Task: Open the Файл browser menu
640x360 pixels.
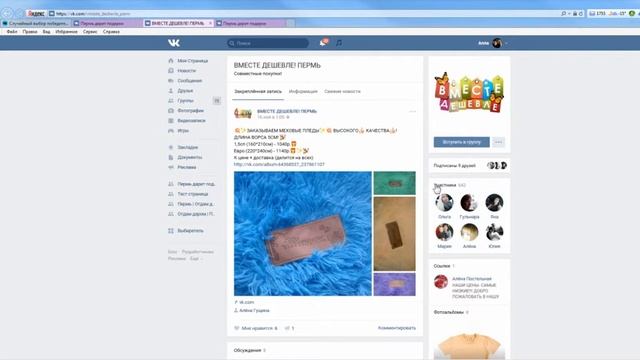Action: tap(12, 31)
